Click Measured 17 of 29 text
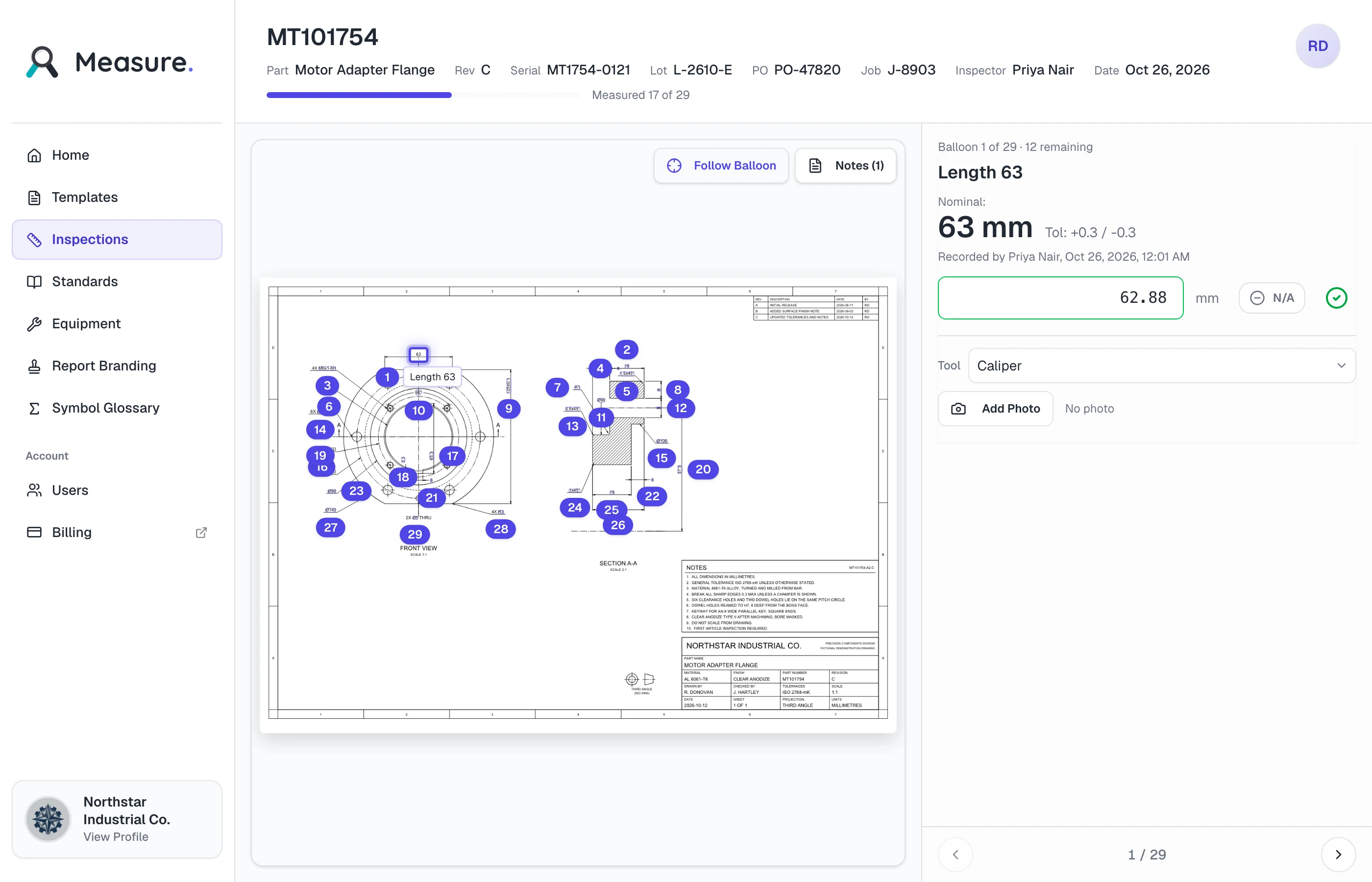1372x882 pixels. coord(640,95)
